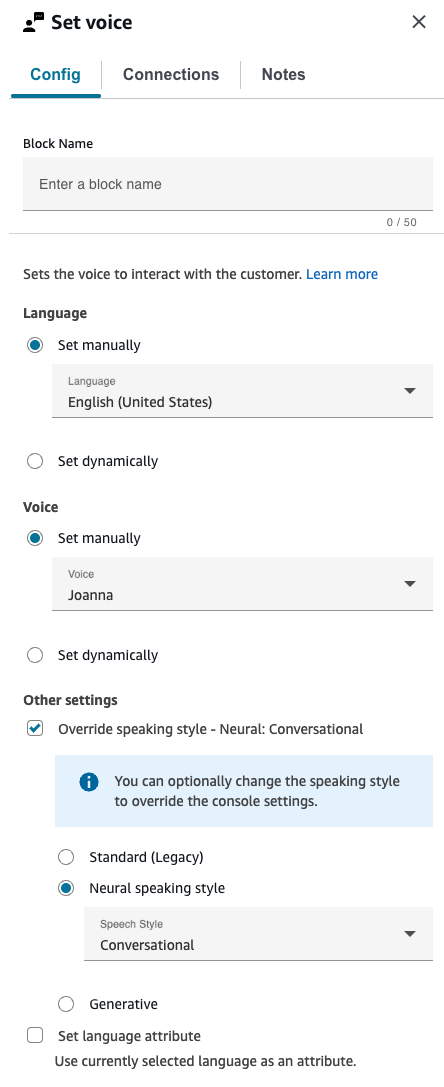Click the Block Name input field
The width and height of the screenshot is (444, 1087).
pos(228,184)
